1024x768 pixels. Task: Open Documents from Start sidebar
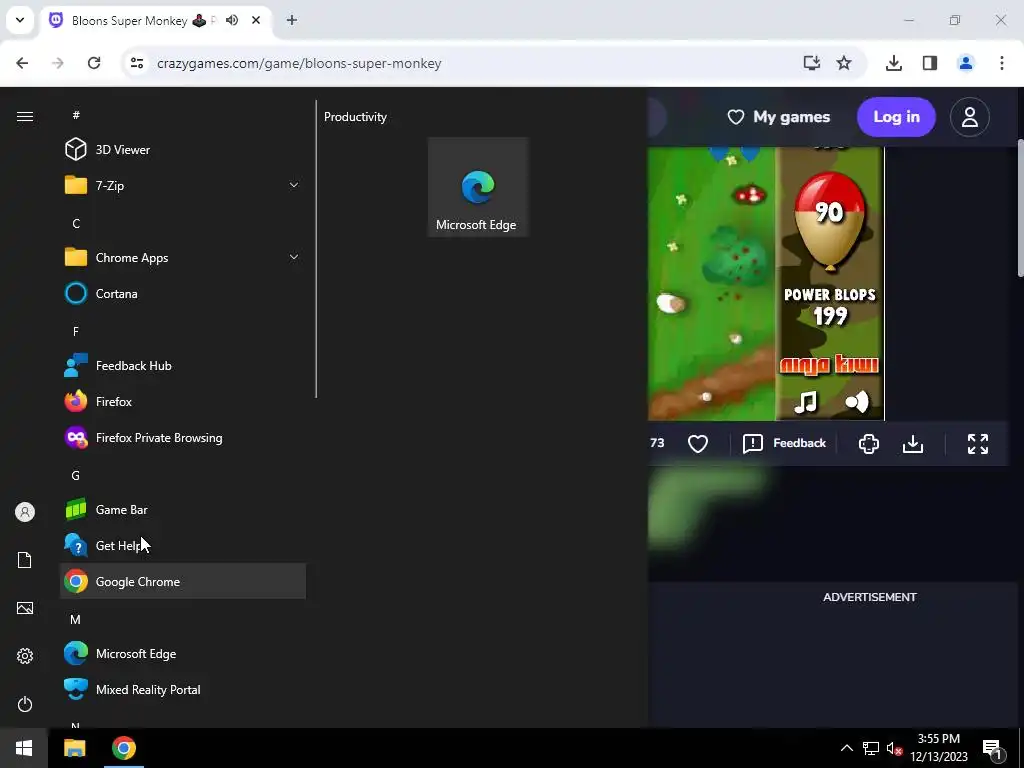point(25,560)
